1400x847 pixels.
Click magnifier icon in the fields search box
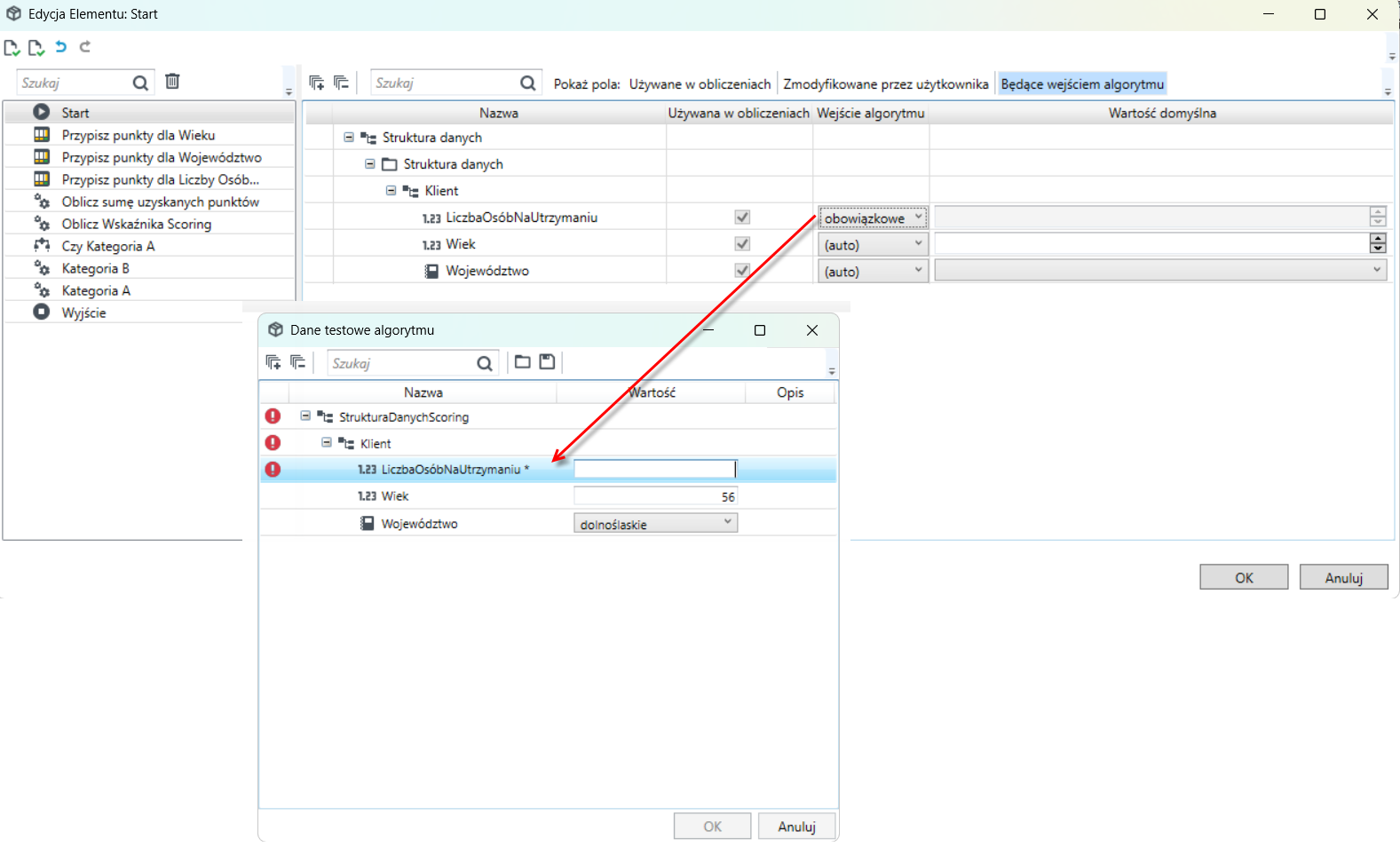527,83
